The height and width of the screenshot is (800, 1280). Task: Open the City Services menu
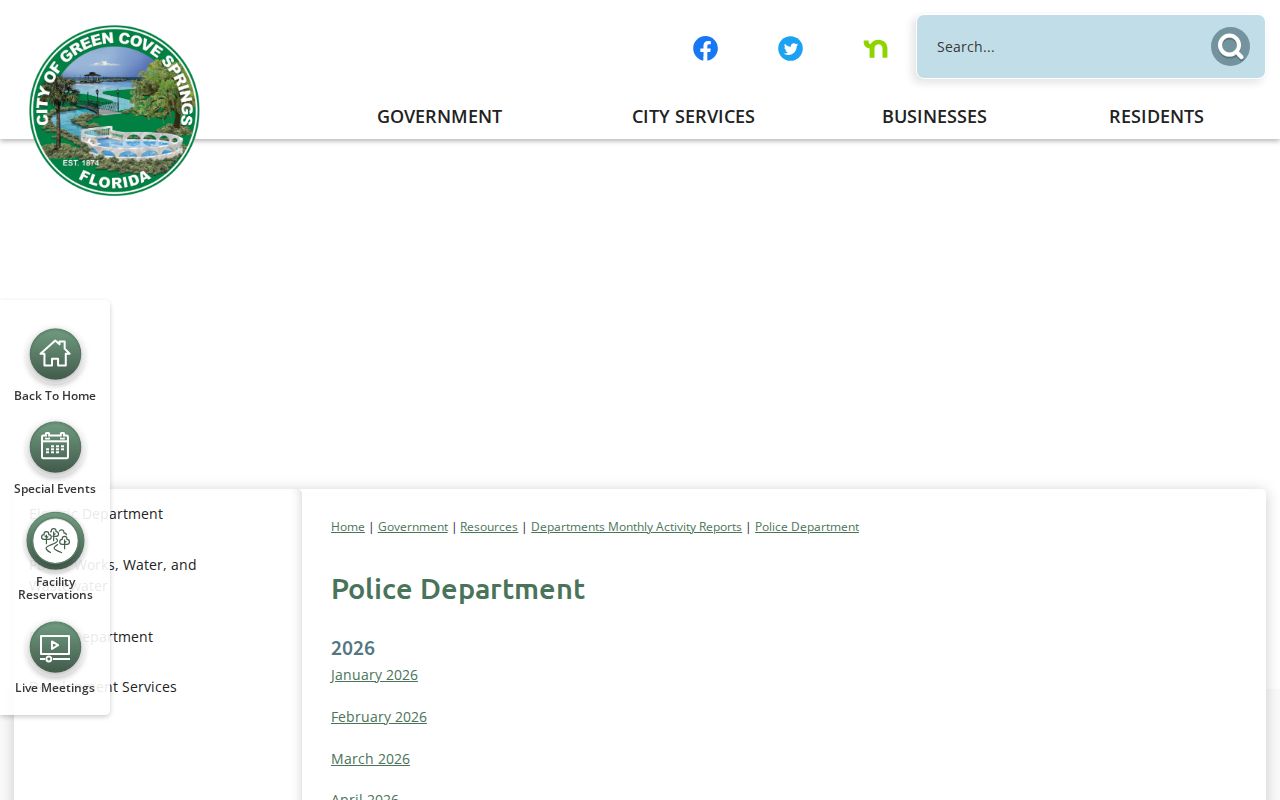click(x=693, y=116)
